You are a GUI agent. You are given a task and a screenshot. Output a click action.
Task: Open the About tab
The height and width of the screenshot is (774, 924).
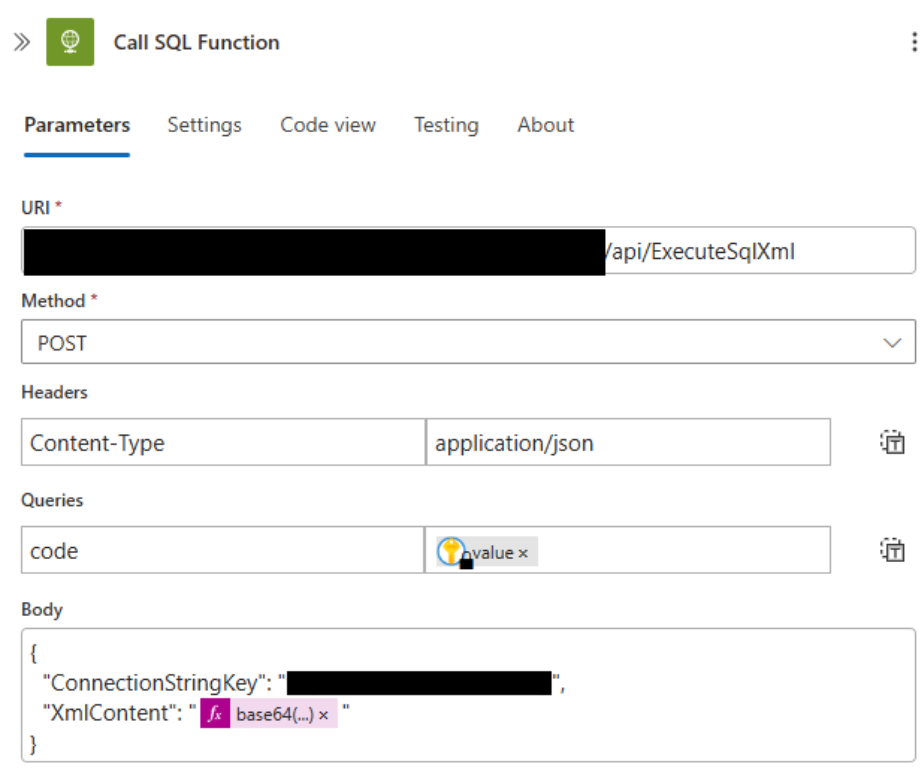coord(545,125)
